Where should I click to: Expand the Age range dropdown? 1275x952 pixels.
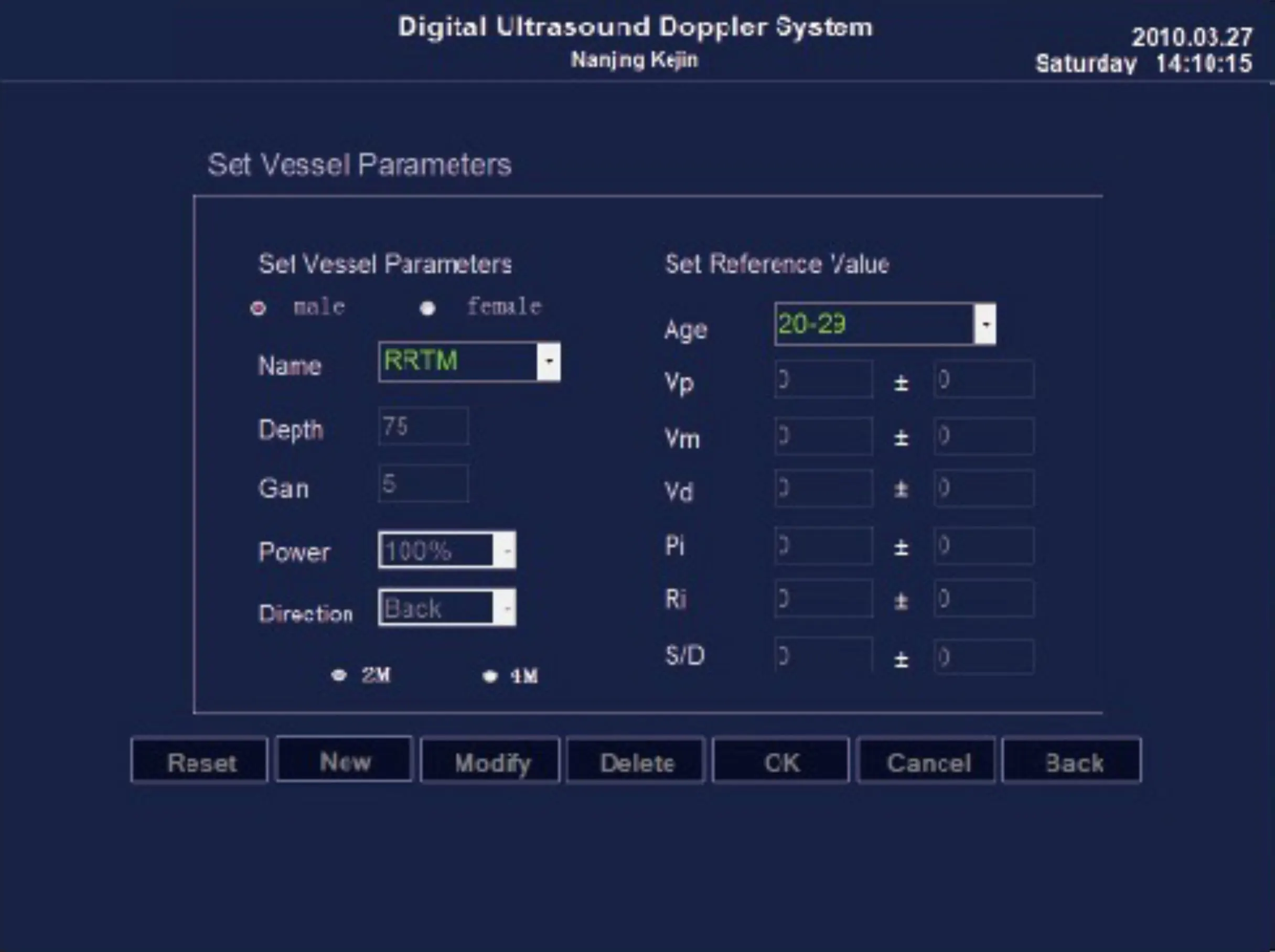tap(985, 324)
